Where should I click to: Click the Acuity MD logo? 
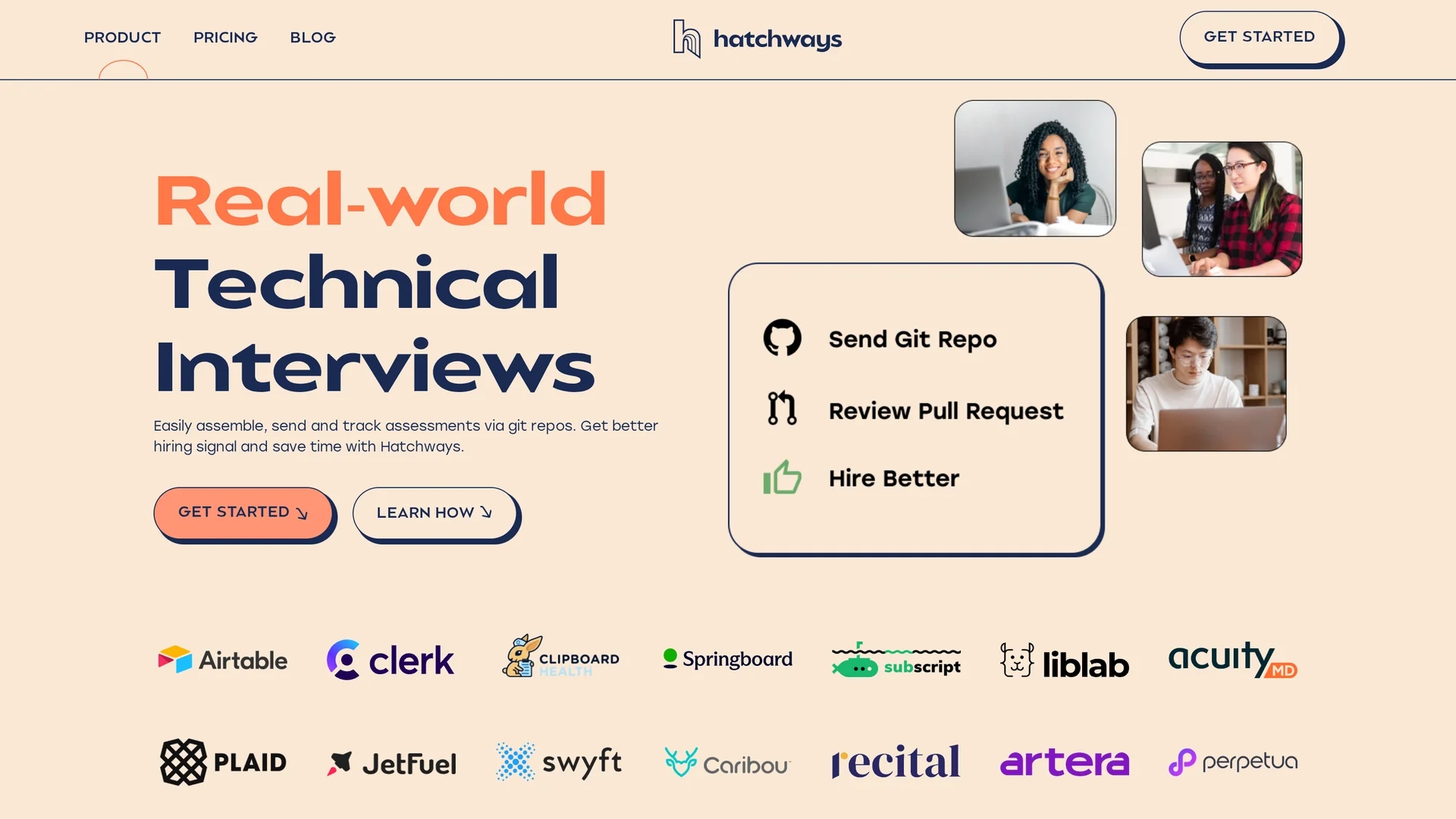tap(1232, 658)
